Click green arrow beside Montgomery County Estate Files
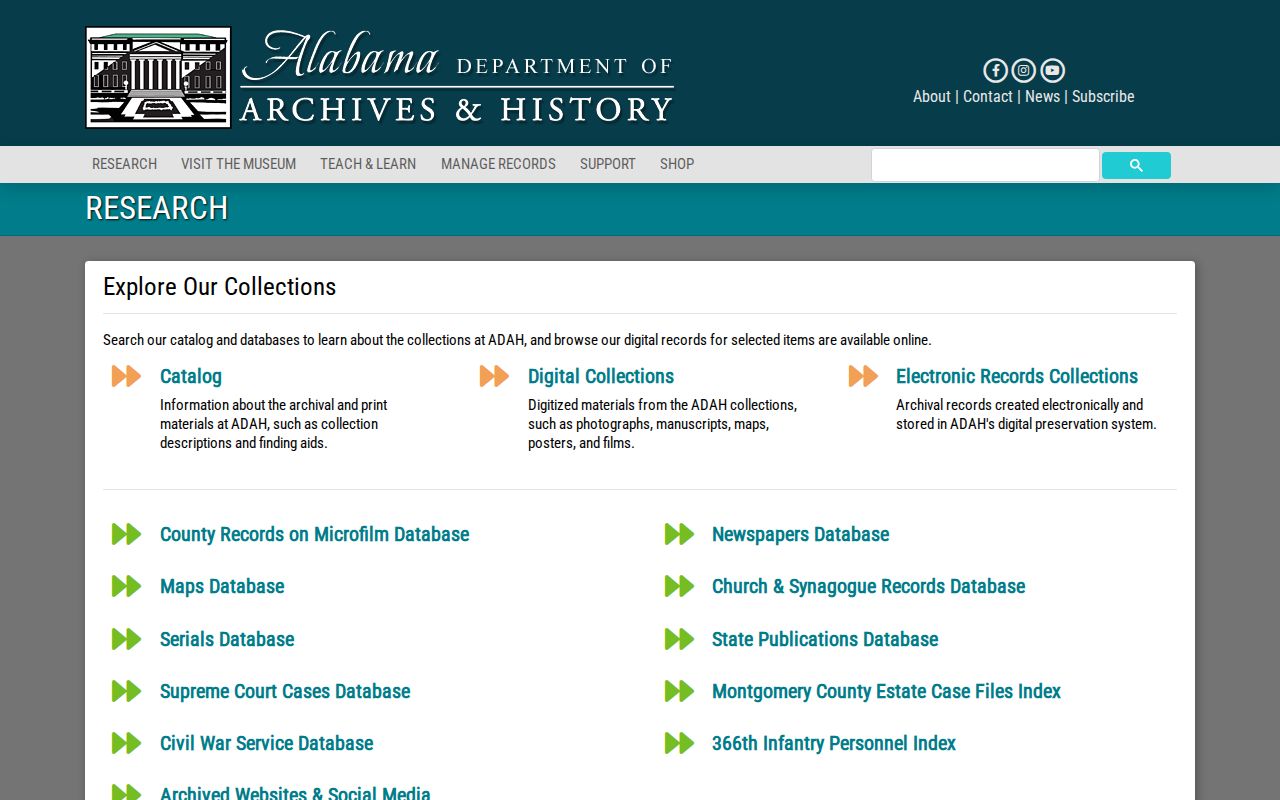The width and height of the screenshot is (1280, 800). 679,691
